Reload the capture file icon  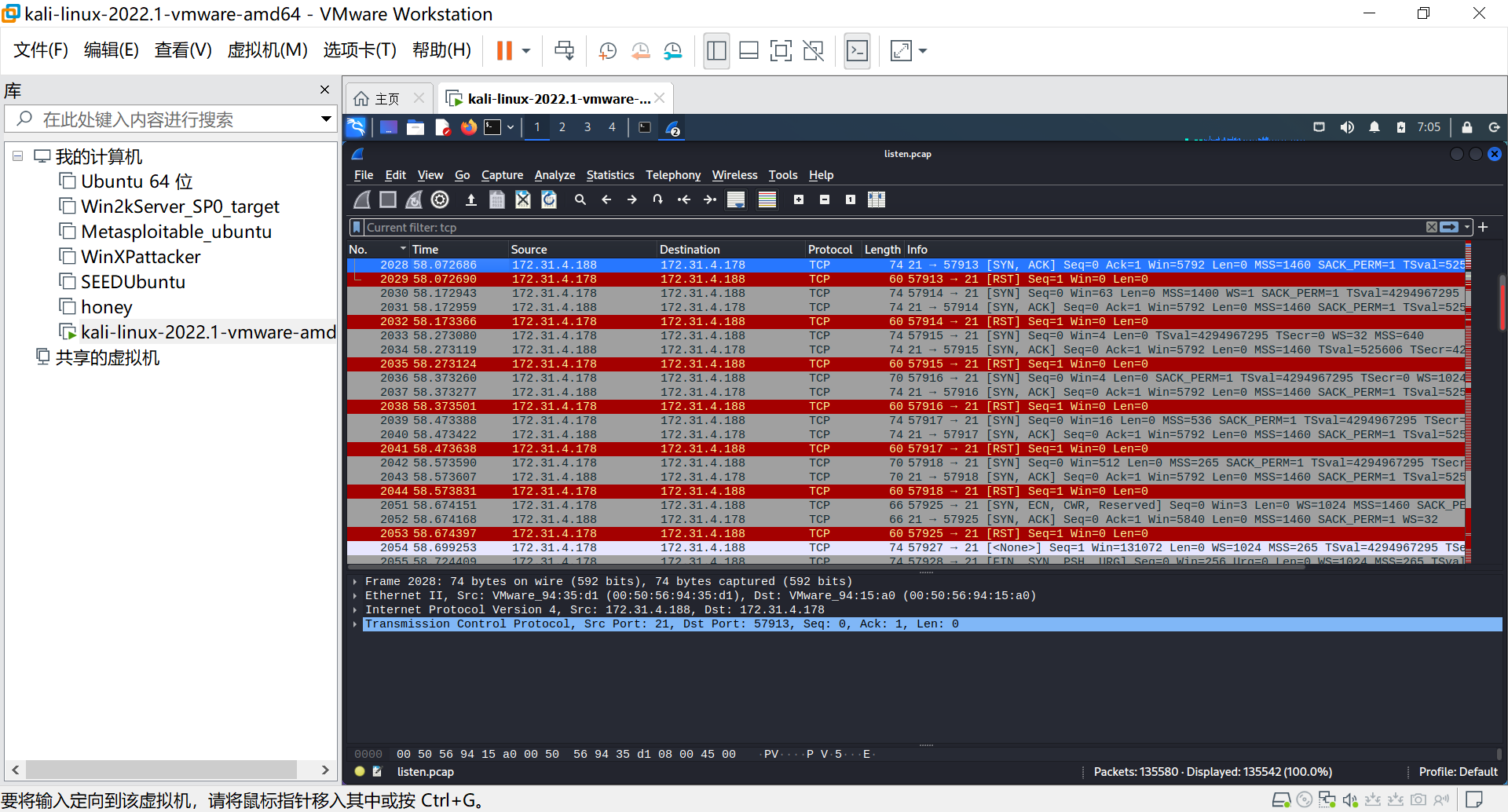(x=549, y=199)
